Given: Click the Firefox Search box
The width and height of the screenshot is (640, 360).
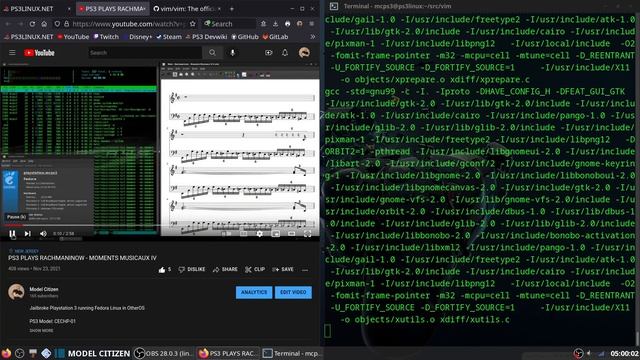Looking at the screenshot, I should click(229, 24).
